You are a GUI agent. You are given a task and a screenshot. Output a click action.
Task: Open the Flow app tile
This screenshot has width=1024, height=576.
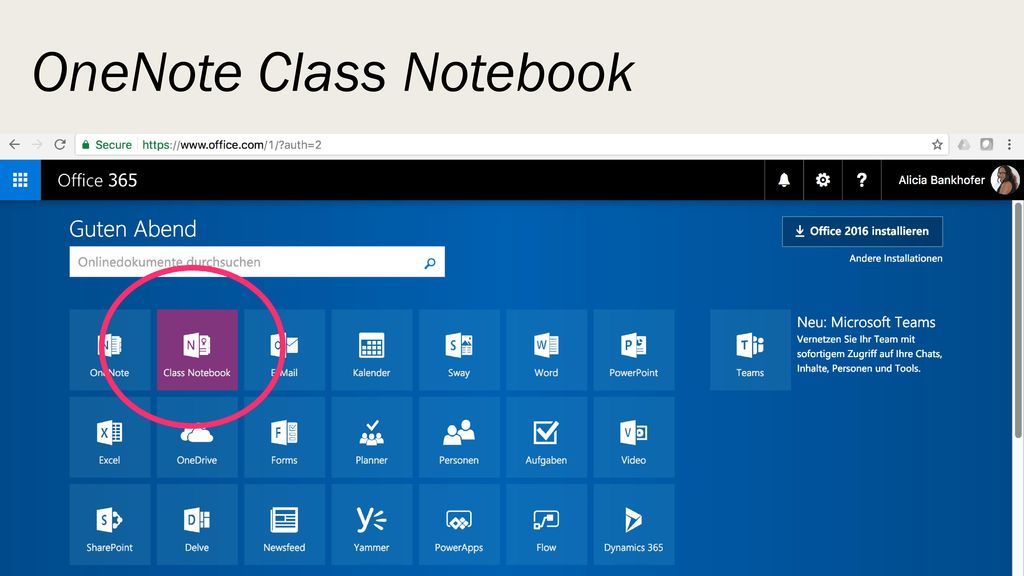547,524
